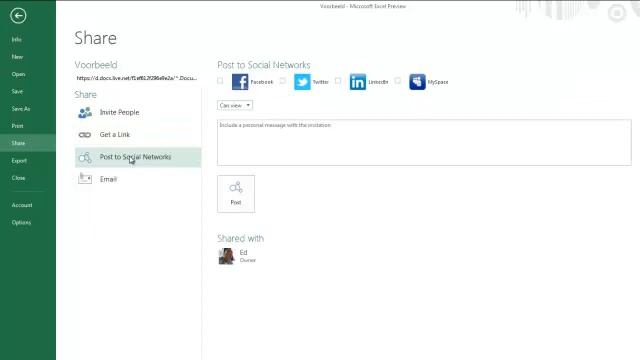Select the MySpace icon
Screen dimensions: 640x360
click(418, 82)
